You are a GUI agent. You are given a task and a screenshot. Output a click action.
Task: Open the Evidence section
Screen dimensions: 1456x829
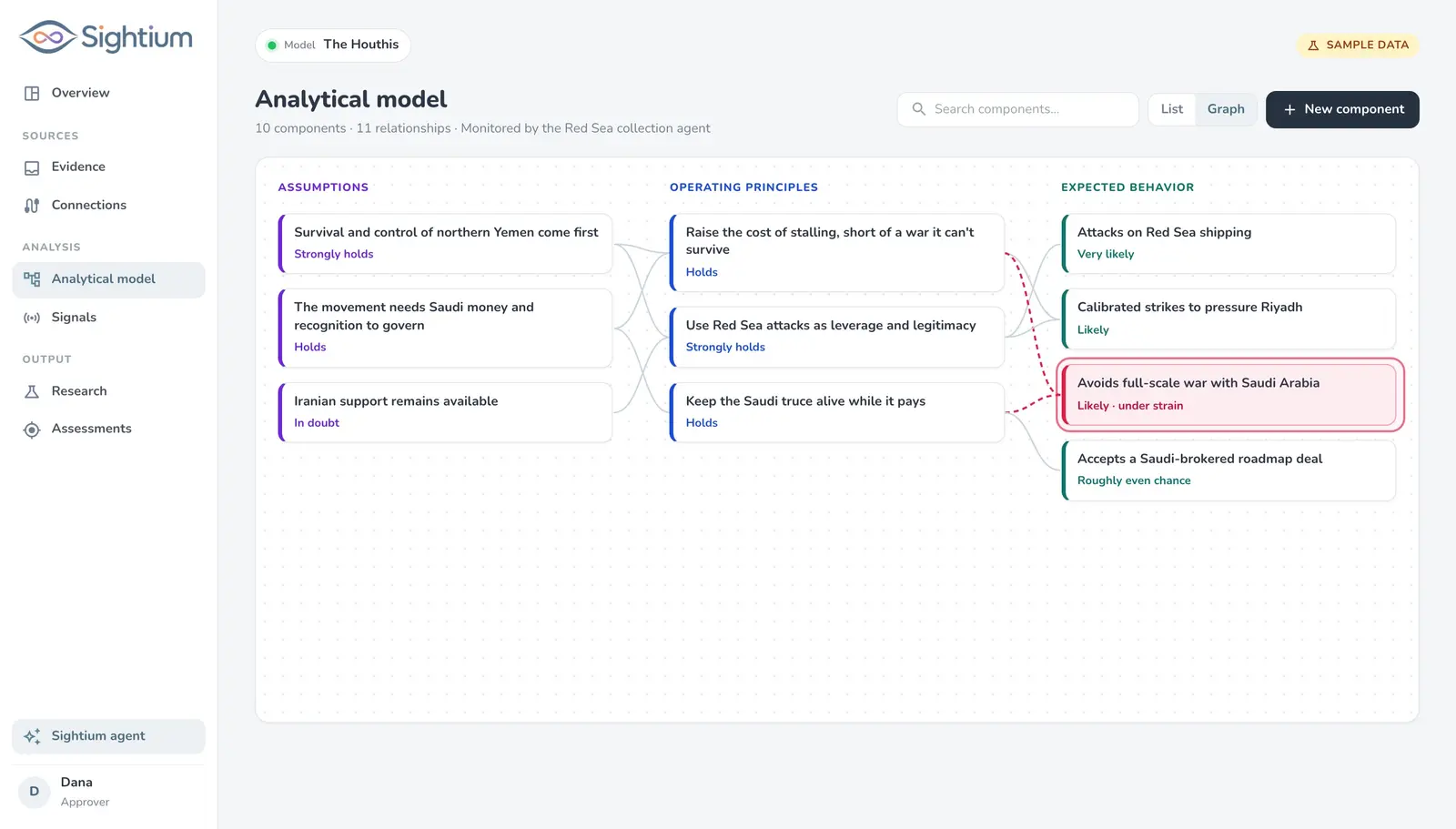pyautogui.click(x=108, y=167)
